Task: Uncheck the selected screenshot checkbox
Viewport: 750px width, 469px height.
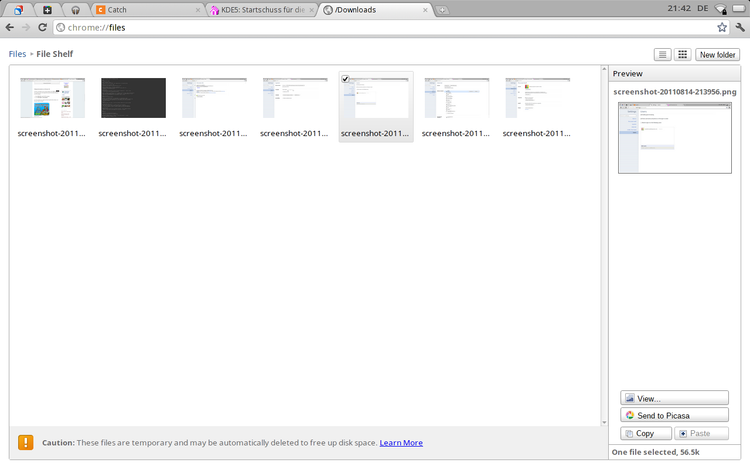Action: click(345, 79)
